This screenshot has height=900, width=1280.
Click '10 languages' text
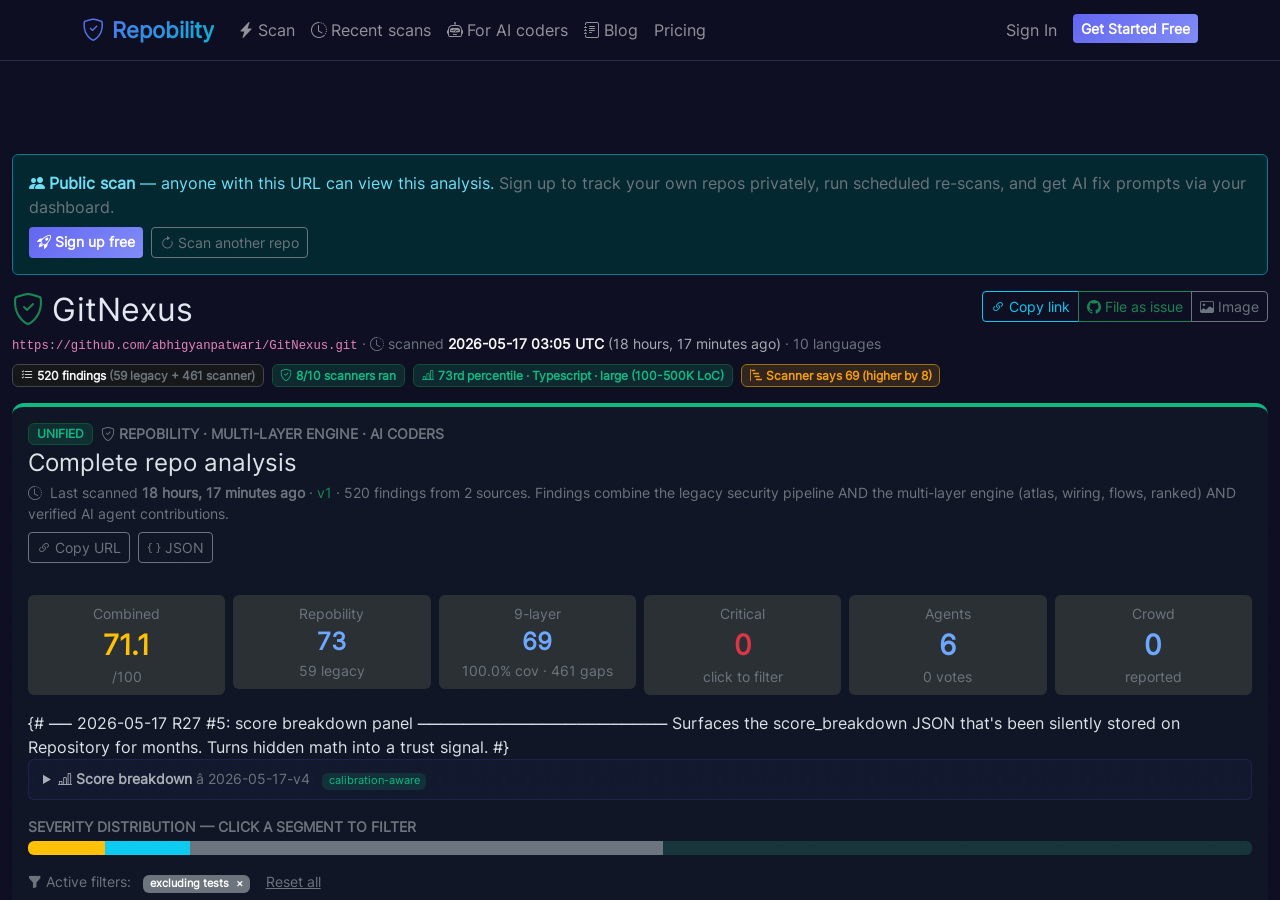837,344
